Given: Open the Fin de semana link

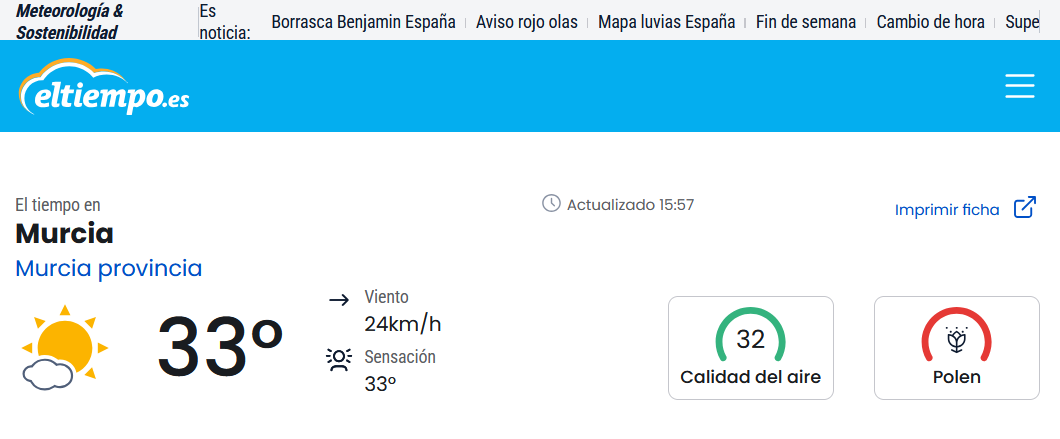Looking at the screenshot, I should (806, 21).
